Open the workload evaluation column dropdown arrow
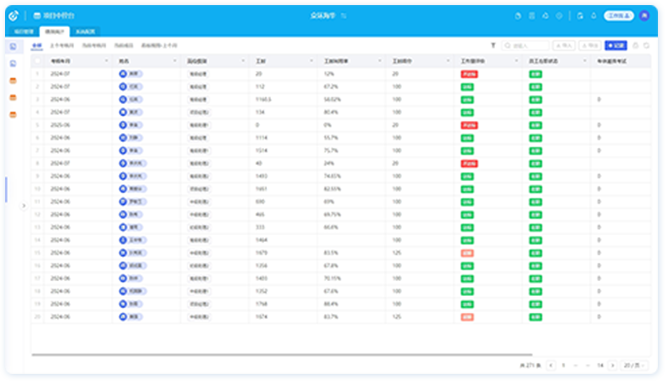 pos(516,61)
